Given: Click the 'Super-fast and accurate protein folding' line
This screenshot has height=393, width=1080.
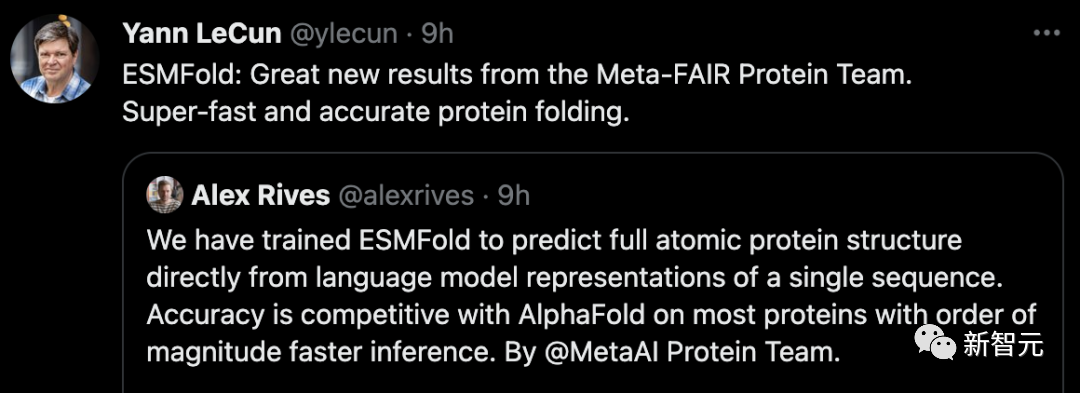Looking at the screenshot, I should point(376,112).
